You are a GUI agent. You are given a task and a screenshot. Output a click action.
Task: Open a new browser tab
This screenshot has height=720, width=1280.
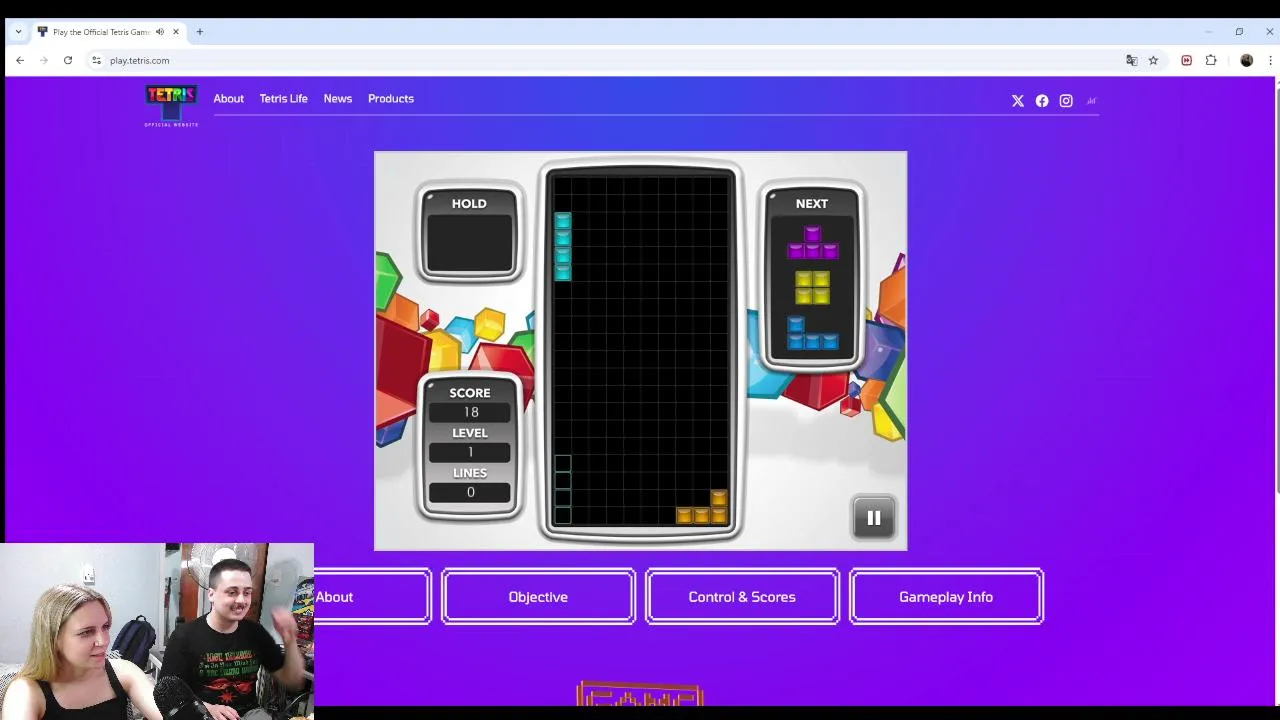[200, 32]
